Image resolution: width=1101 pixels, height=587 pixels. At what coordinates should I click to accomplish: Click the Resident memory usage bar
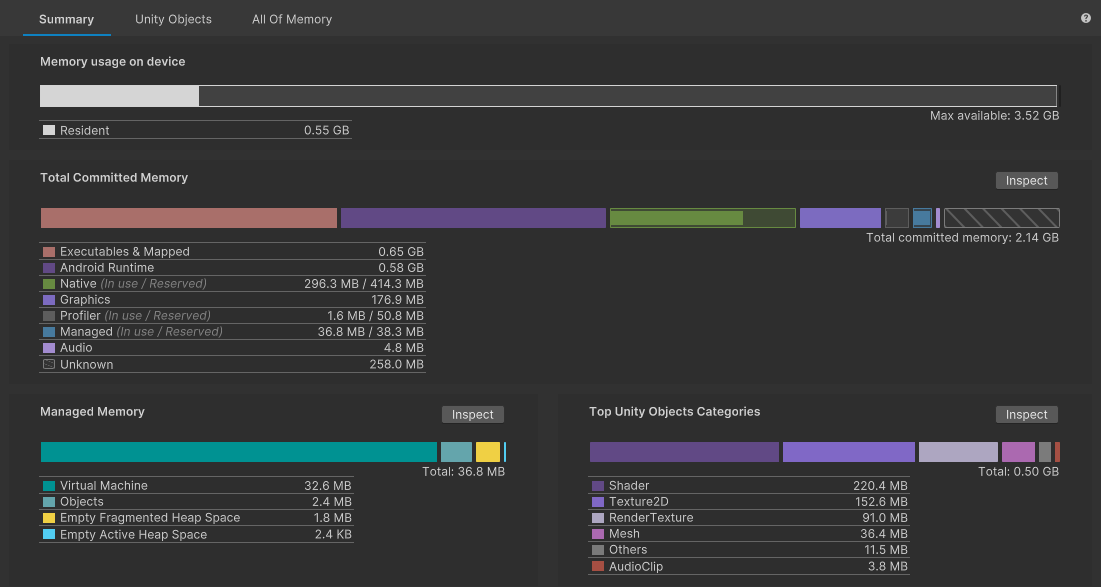click(119, 95)
